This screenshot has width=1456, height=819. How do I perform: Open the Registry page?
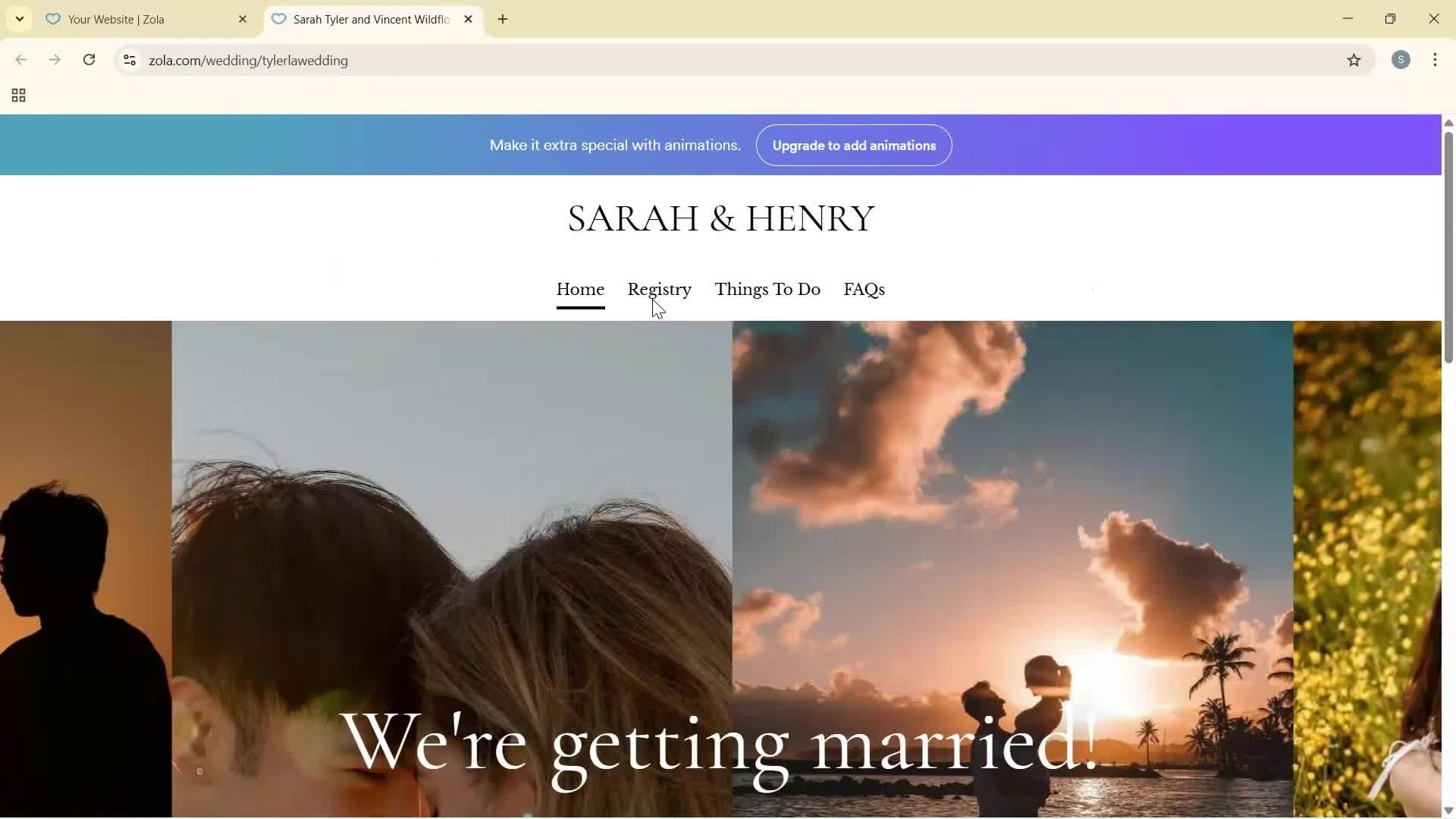[659, 289]
